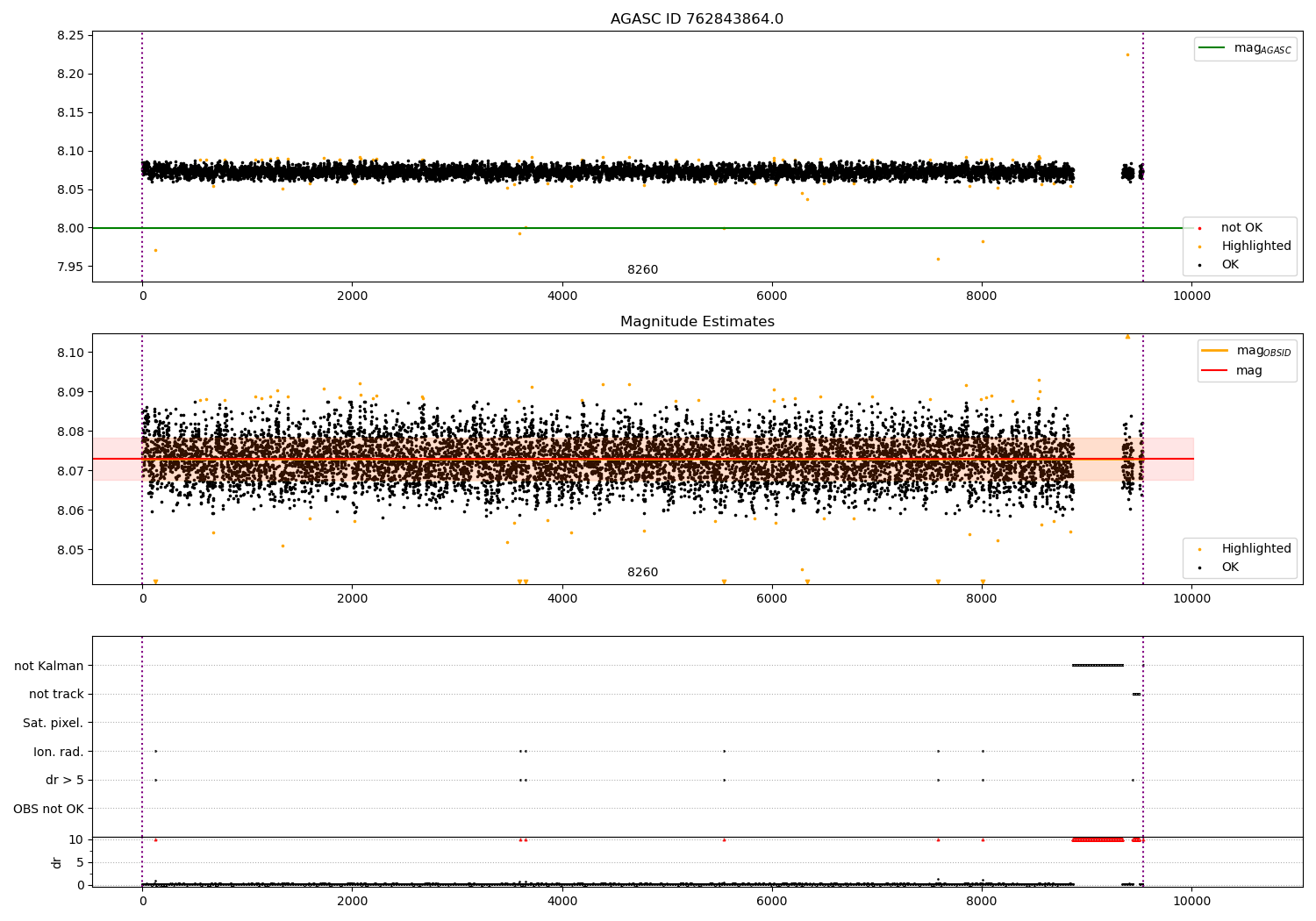The image size is (1316, 921).
Task: Click the title 'AGASC ID 762843864.0'
Action: point(697,19)
